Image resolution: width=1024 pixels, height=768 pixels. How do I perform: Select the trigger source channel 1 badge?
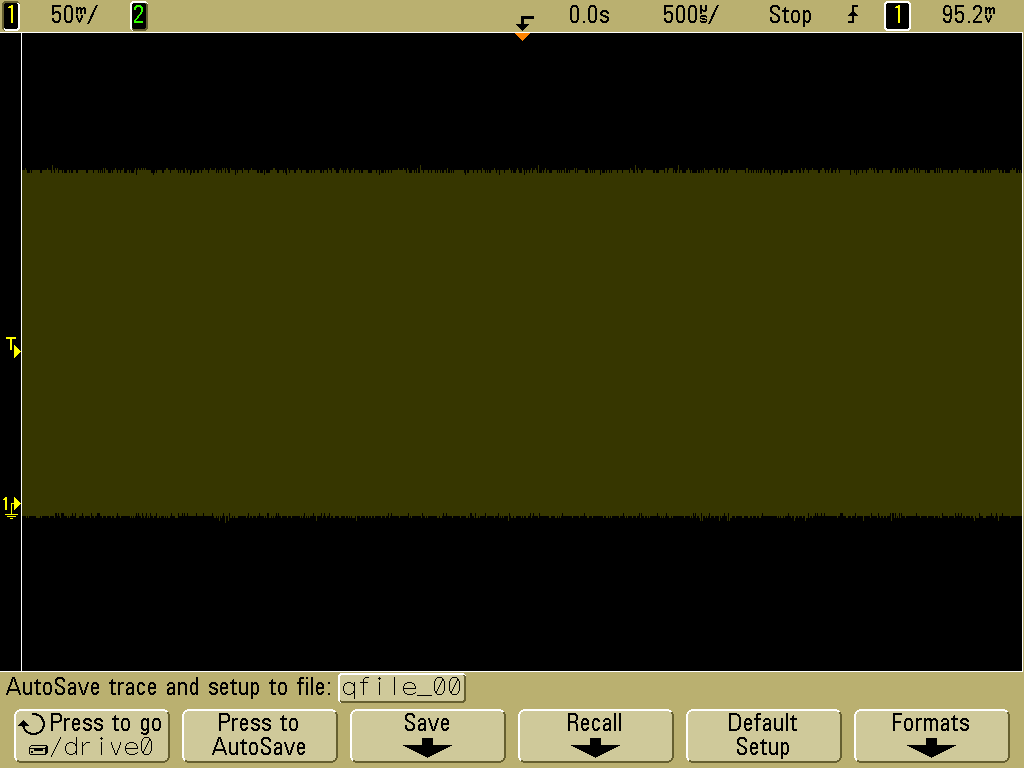[897, 15]
